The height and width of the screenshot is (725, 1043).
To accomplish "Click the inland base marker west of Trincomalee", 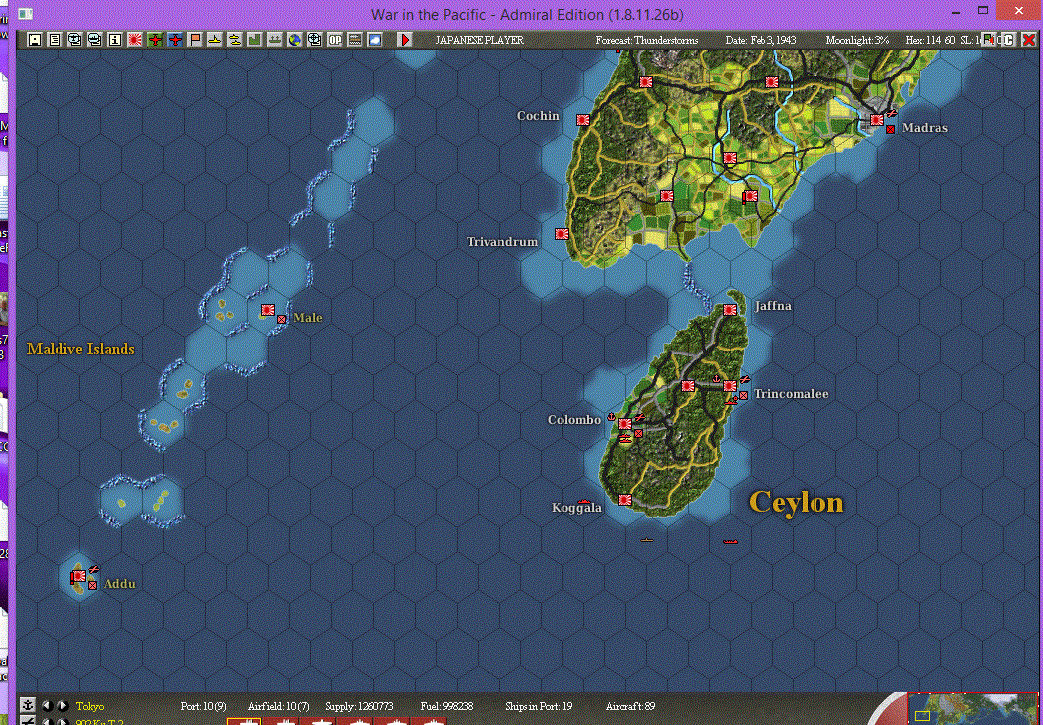I will pyautogui.click(x=688, y=386).
